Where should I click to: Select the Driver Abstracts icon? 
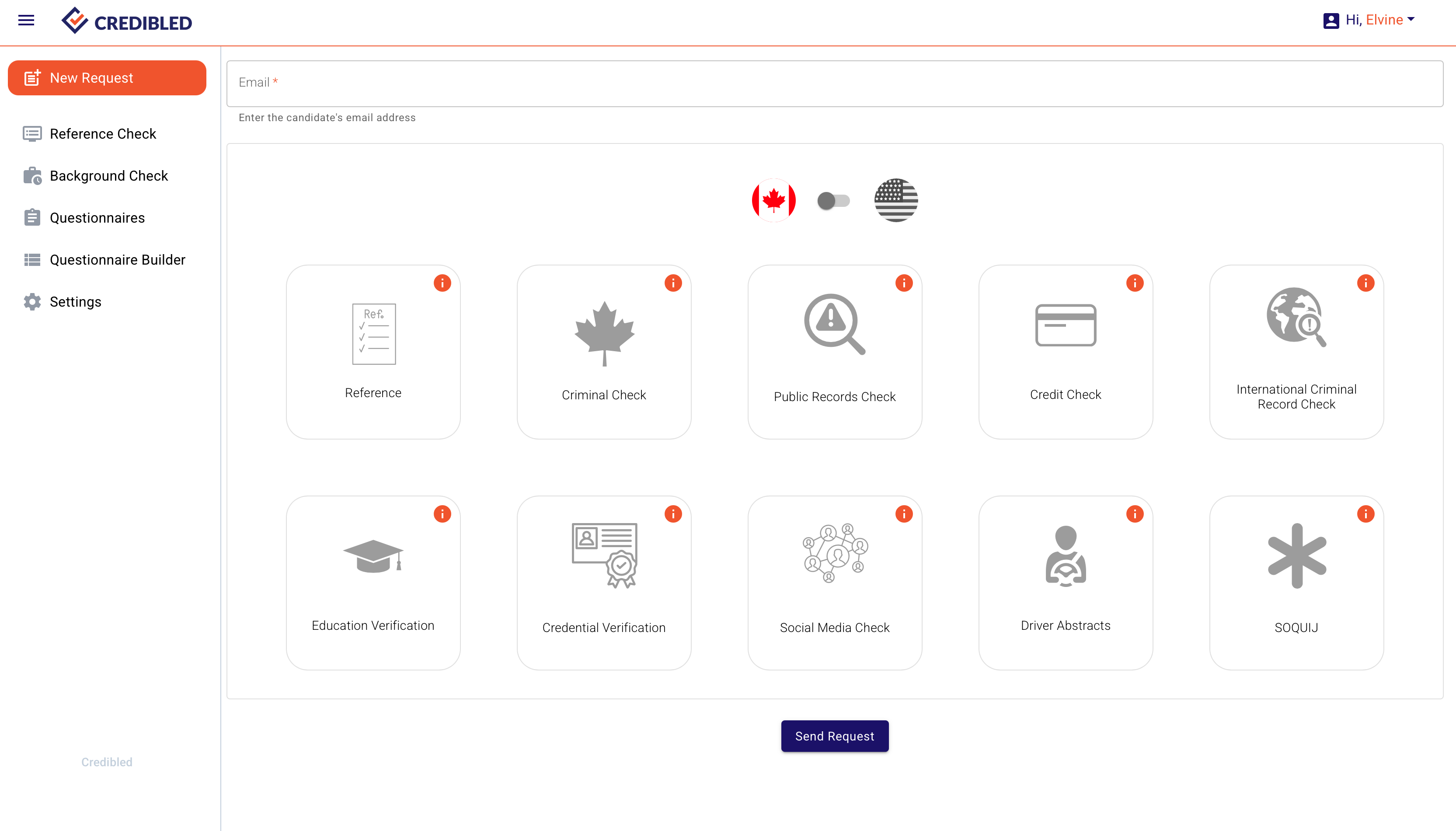(1065, 555)
